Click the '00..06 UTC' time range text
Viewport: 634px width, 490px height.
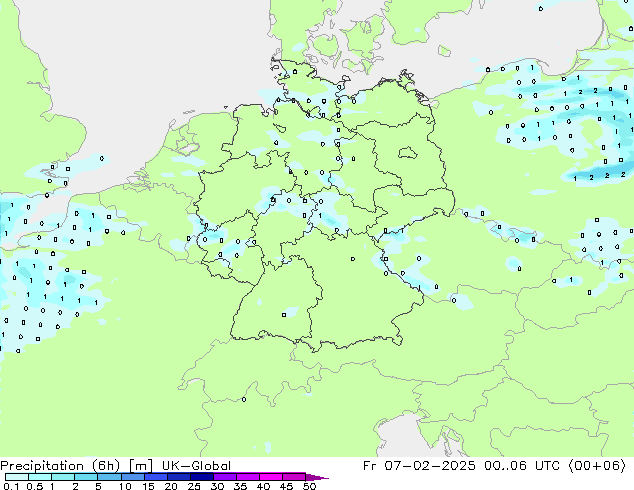tap(522, 466)
